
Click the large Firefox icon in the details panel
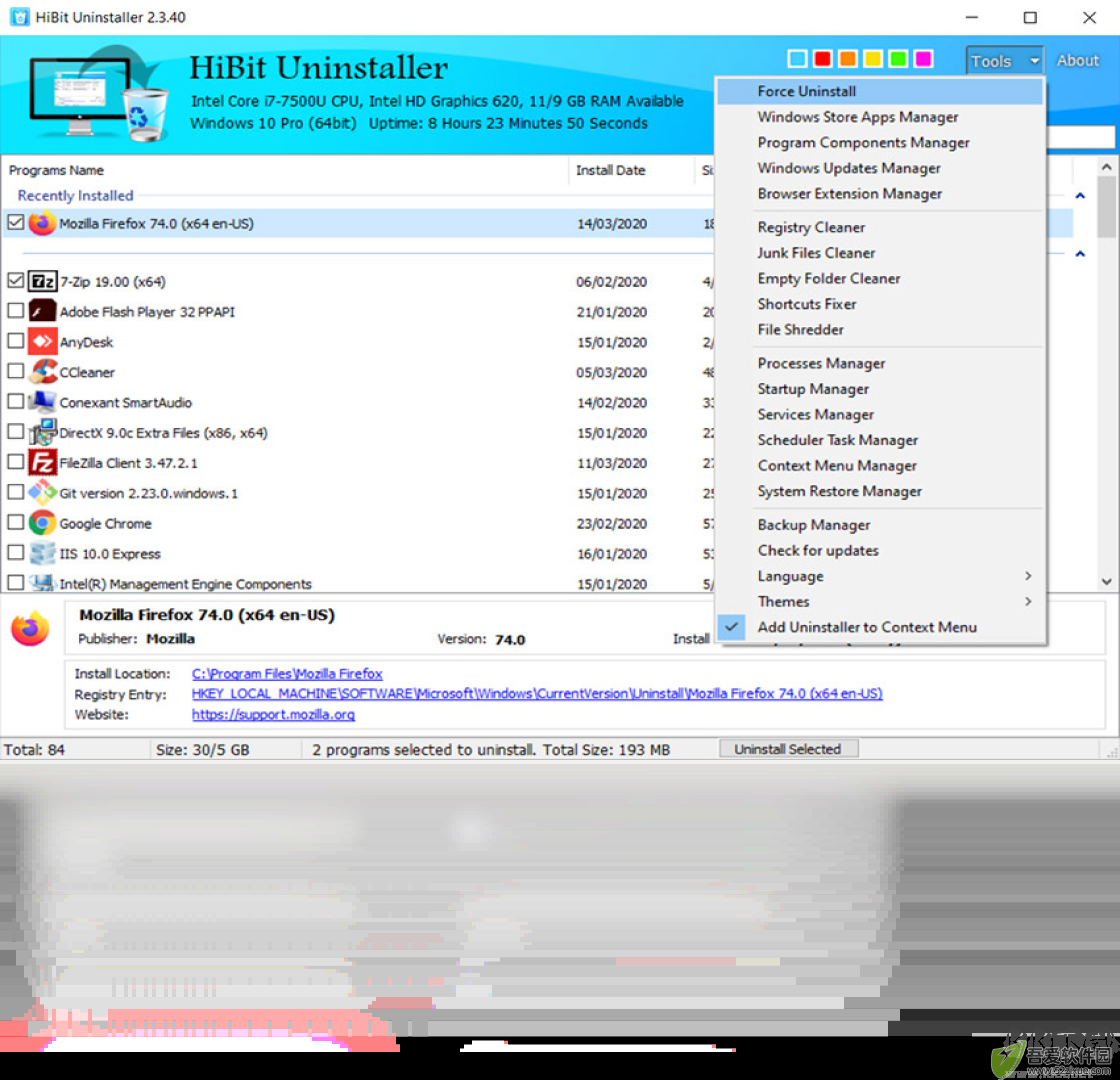pos(30,628)
